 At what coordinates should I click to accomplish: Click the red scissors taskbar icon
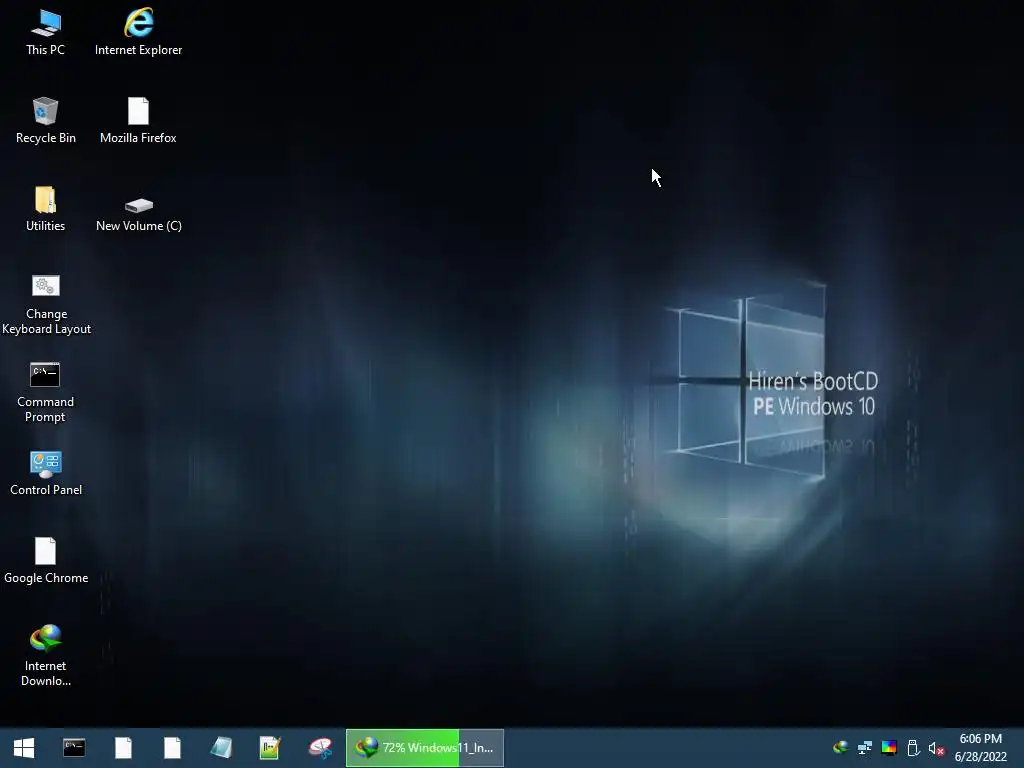coord(319,748)
